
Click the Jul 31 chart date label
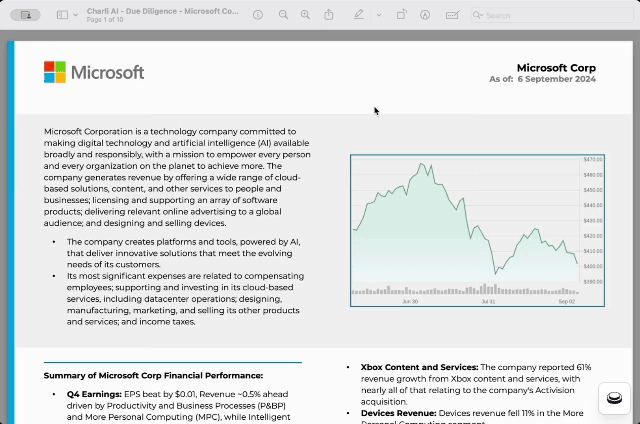[488, 302]
